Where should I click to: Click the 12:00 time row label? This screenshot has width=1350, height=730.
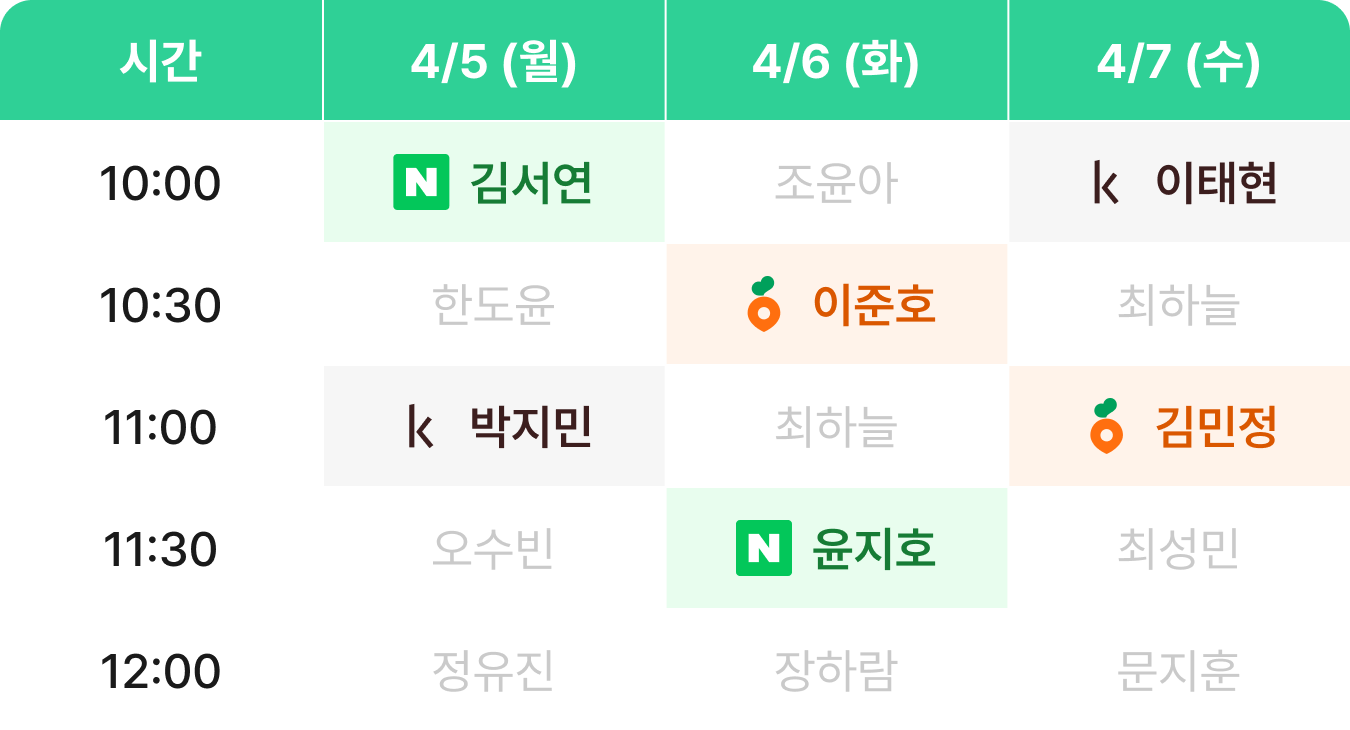[160, 671]
